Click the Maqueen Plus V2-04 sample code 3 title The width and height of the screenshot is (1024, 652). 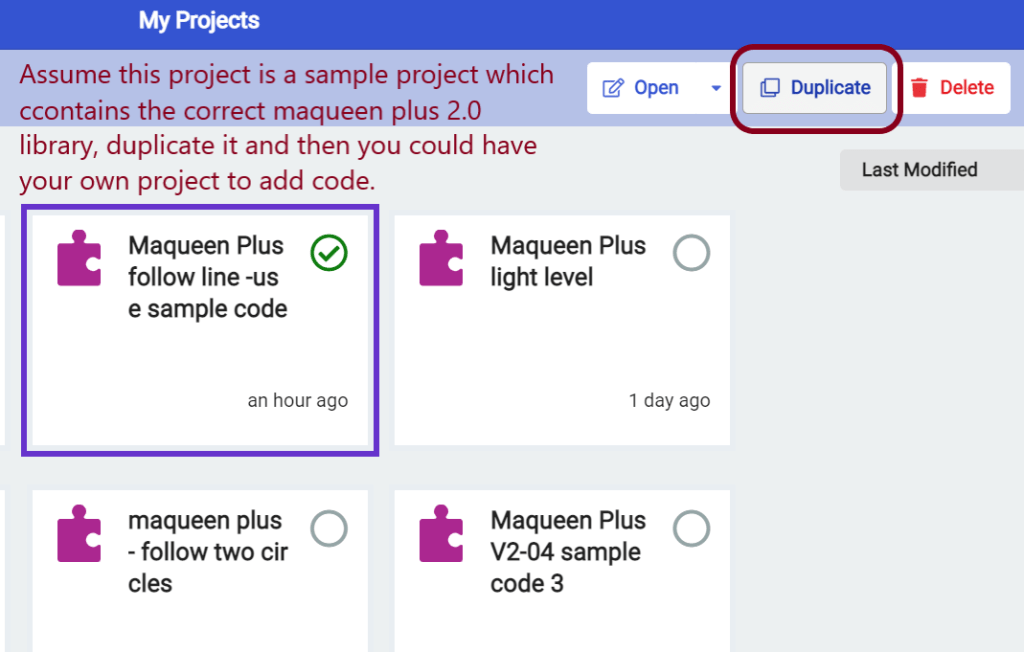coord(568,552)
